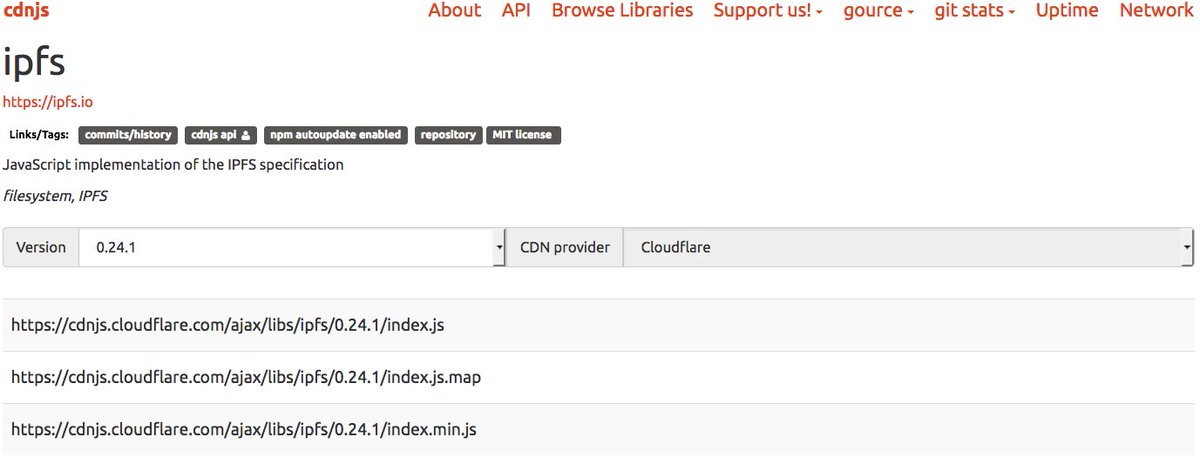Image resolution: width=1200 pixels, height=464 pixels.
Task: Open the Network page
Action: click(x=1156, y=10)
